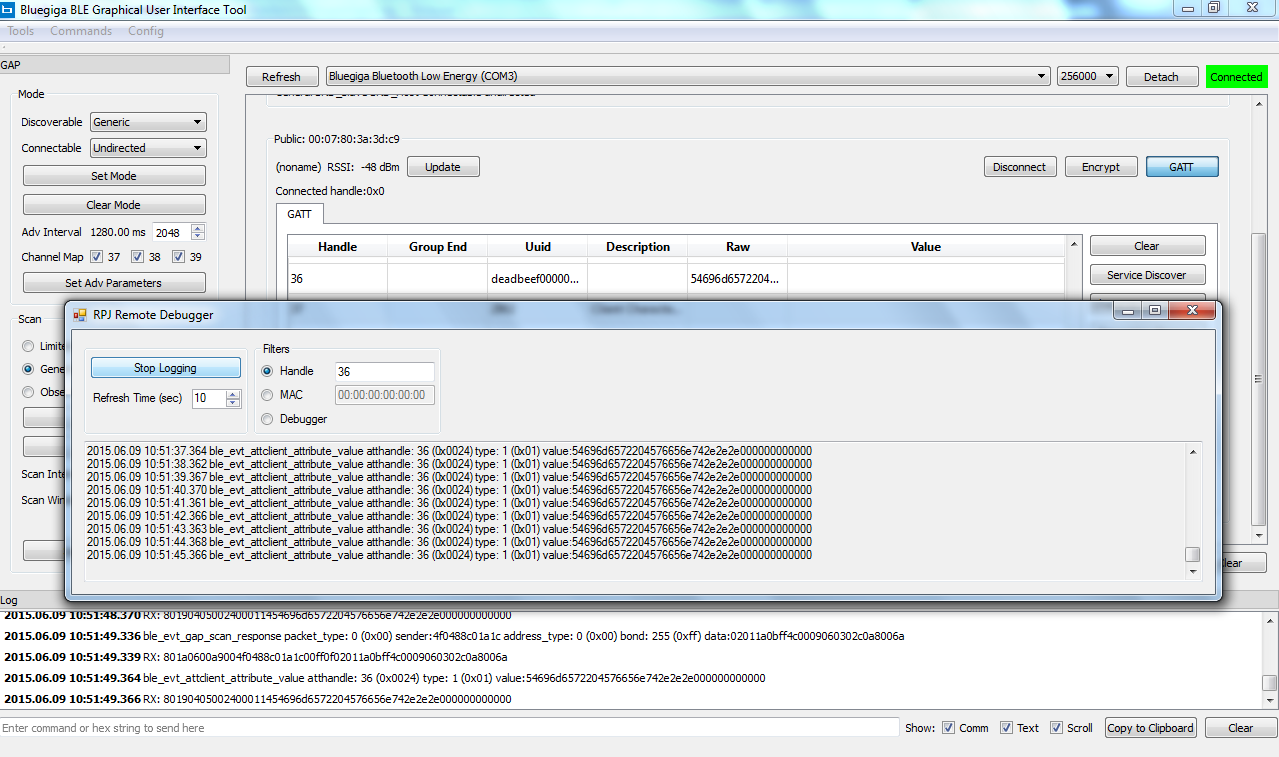The image size is (1279, 757).
Task: Select handle 36 row in GATT table
Action: coord(677,279)
